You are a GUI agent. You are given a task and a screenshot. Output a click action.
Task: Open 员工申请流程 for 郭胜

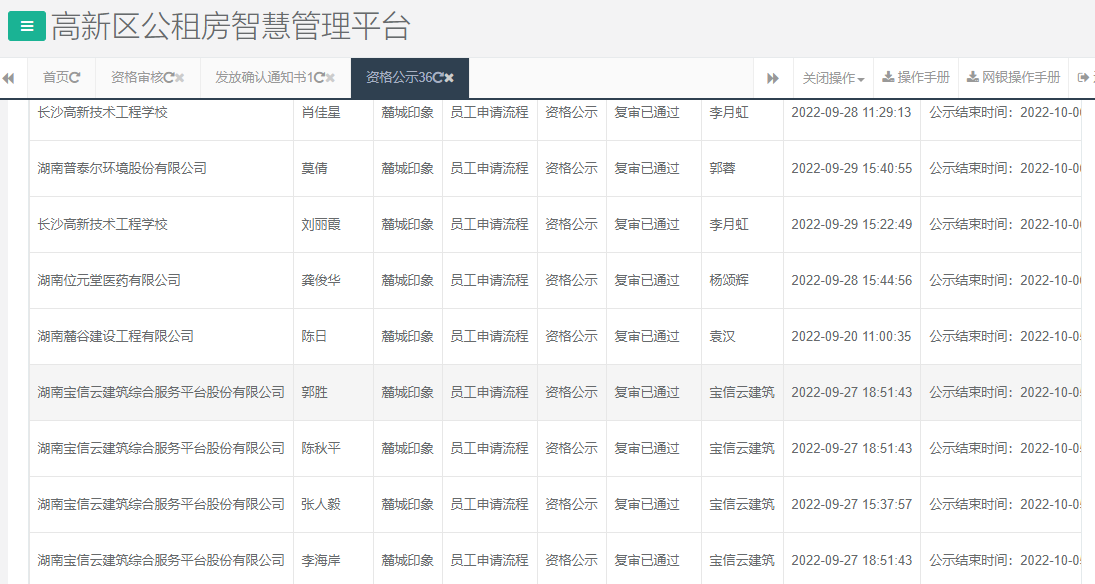pyautogui.click(x=489, y=392)
